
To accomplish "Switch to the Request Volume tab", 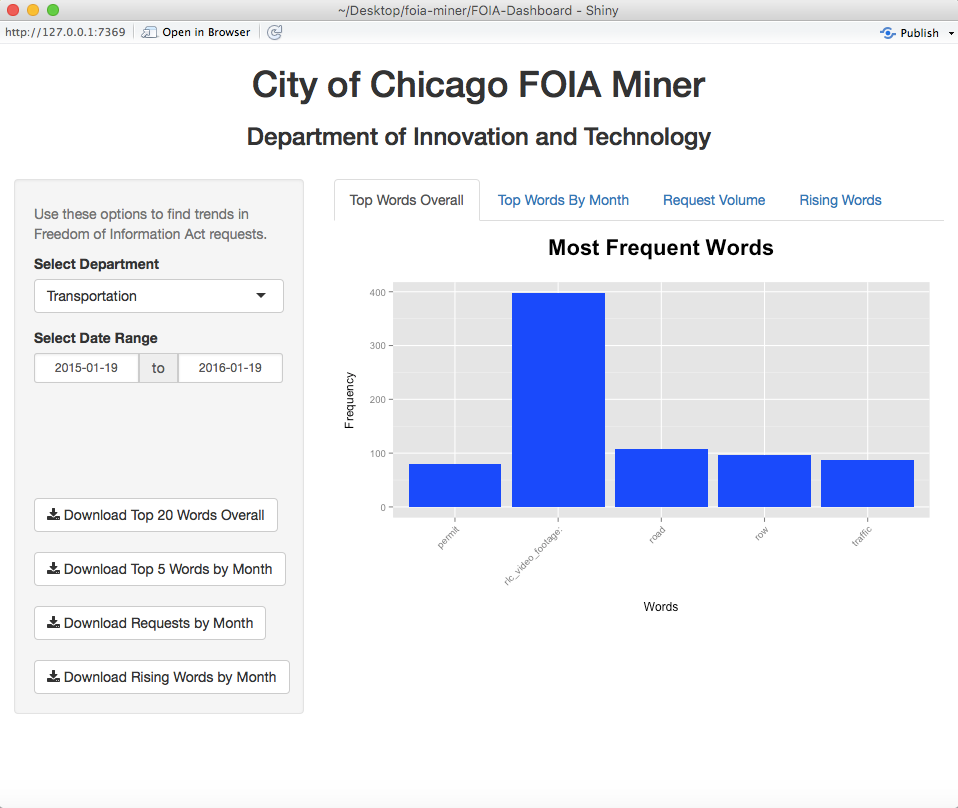I will (714, 200).
